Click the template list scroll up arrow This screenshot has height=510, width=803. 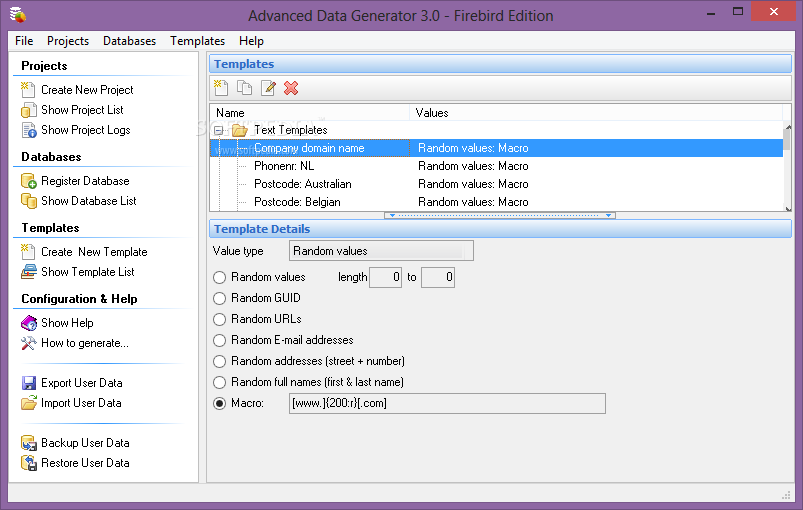point(788,126)
